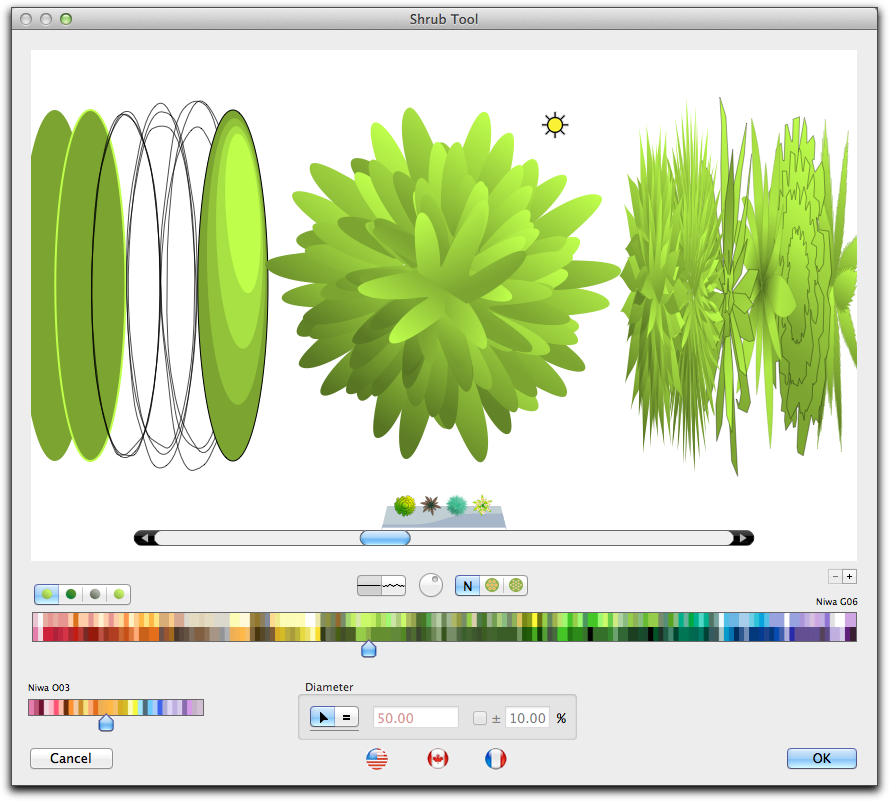Enable the diameter variation checkbox
Viewport: 889px width, 801px height.
(x=480, y=718)
